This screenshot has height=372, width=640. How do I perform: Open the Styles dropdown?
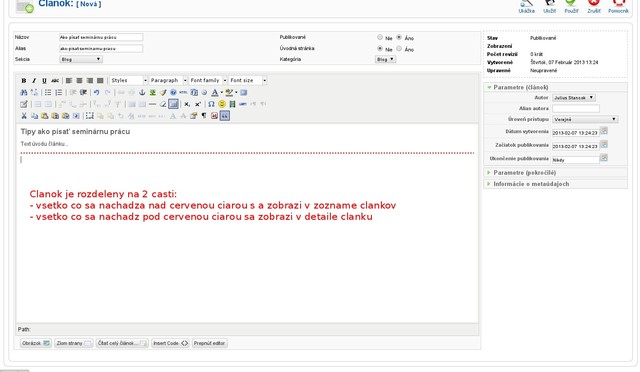129,80
